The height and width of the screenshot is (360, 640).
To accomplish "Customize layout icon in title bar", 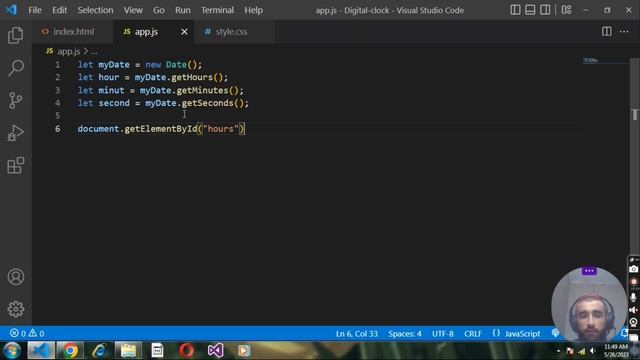I will pyautogui.click(x=566, y=10).
